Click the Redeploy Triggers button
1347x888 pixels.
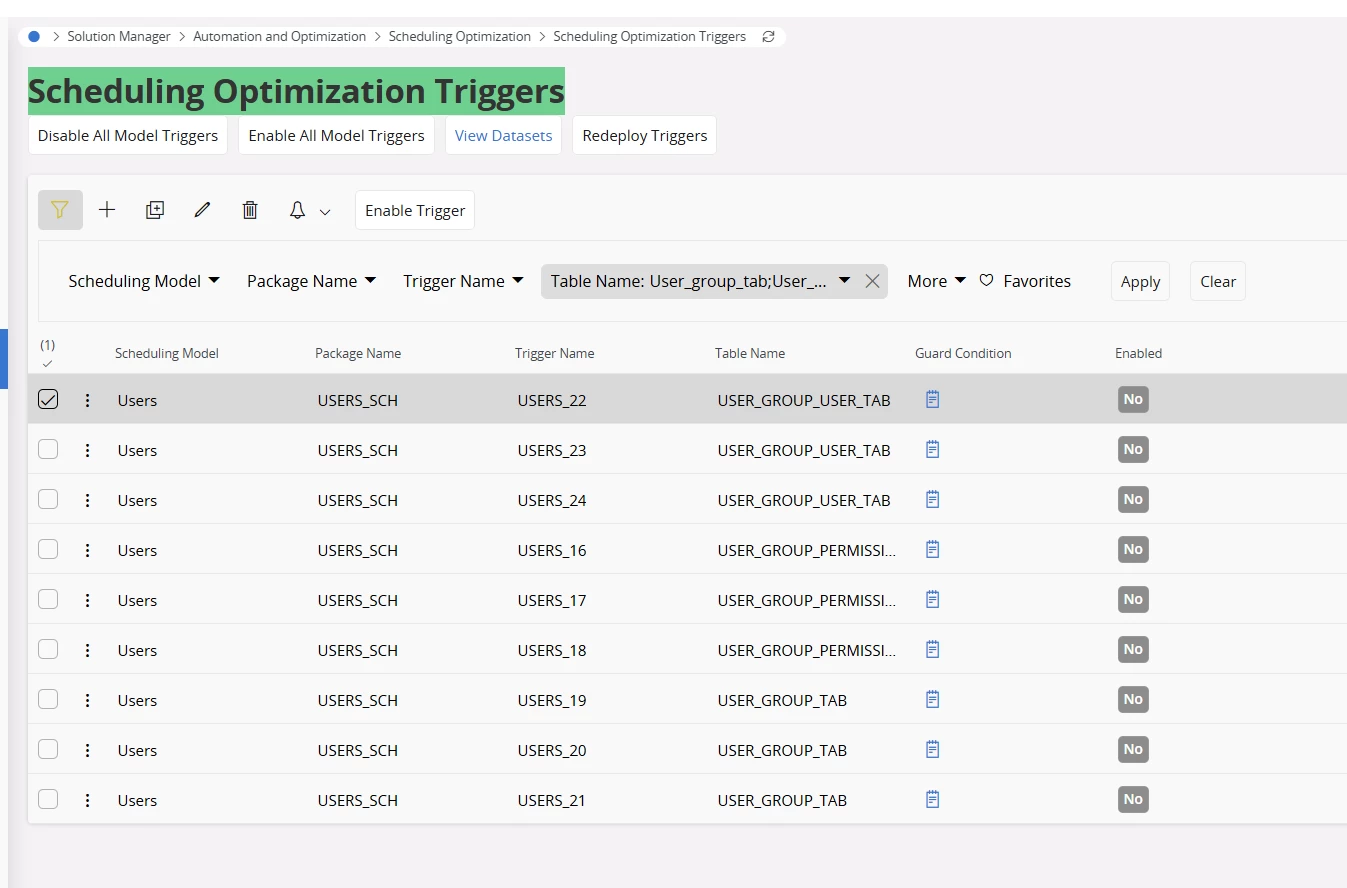644,136
